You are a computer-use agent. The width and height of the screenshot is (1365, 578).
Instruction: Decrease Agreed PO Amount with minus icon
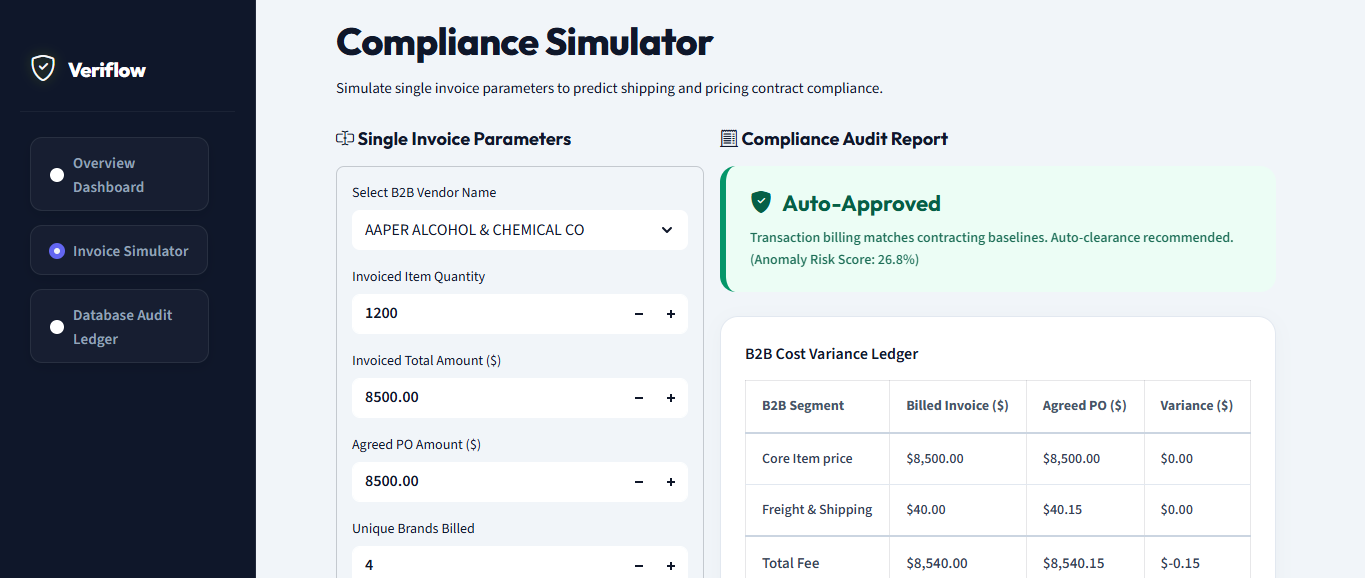point(639,482)
